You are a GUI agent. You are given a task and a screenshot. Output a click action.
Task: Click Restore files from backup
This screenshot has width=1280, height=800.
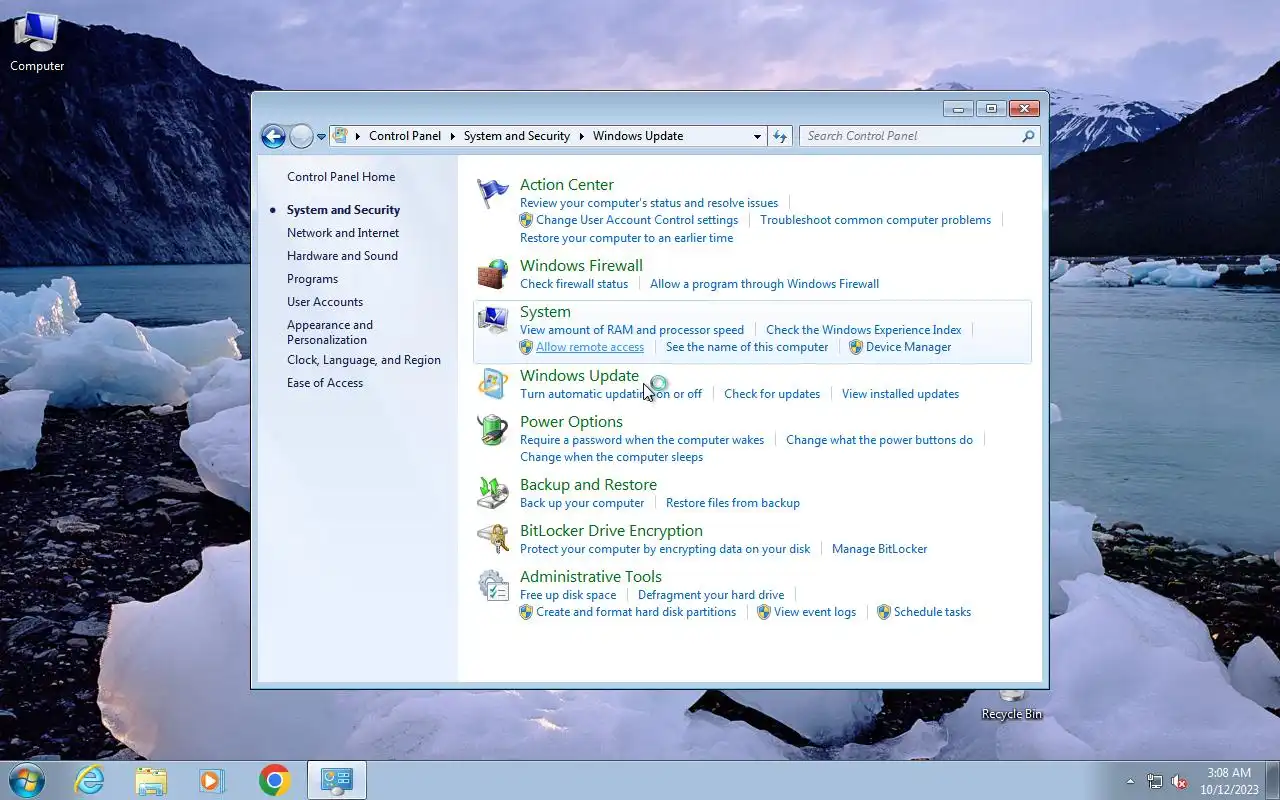(733, 503)
